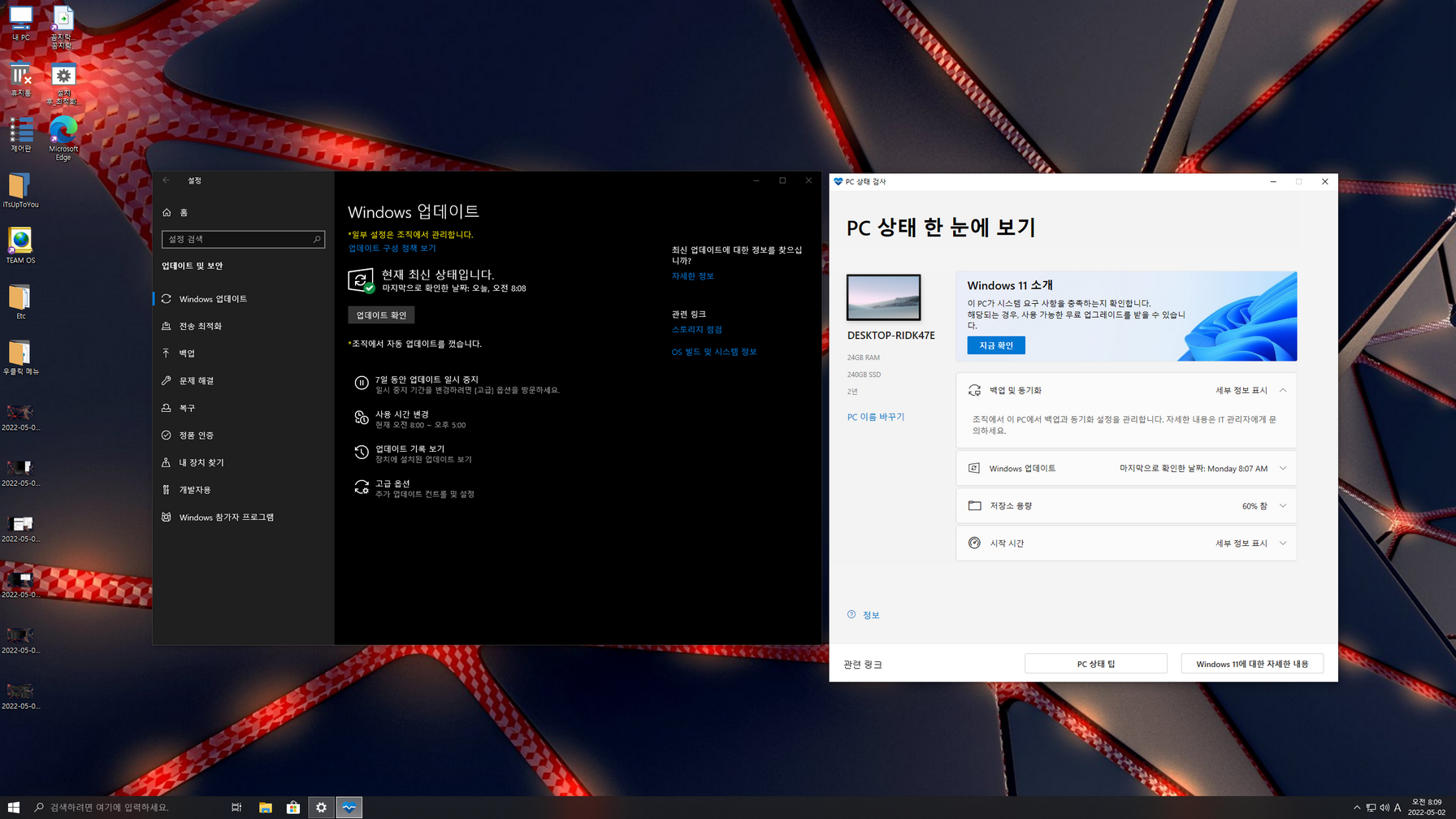
Task: Click the volume tray icon
Action: (x=1384, y=808)
